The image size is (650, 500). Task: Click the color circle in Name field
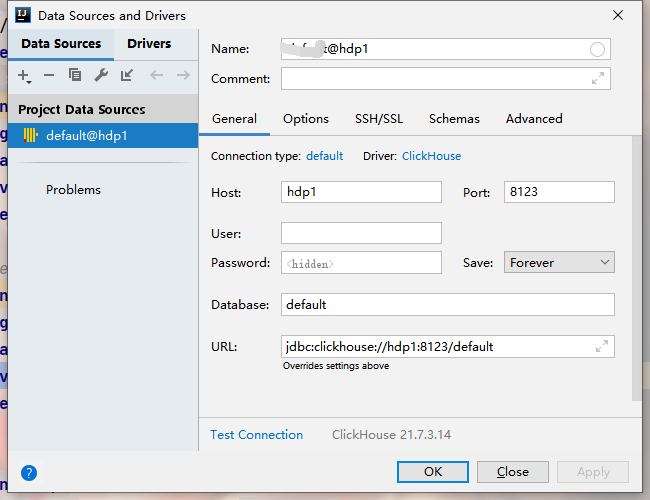click(598, 49)
